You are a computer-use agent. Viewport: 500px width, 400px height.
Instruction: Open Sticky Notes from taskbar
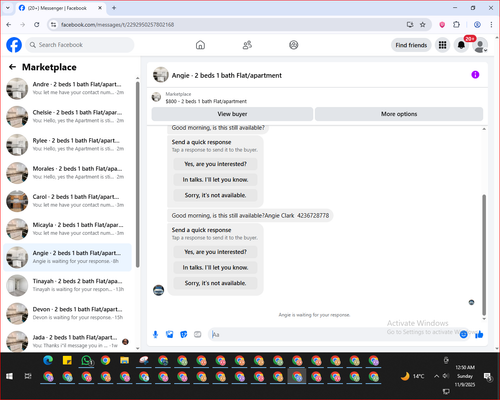(x=67, y=360)
